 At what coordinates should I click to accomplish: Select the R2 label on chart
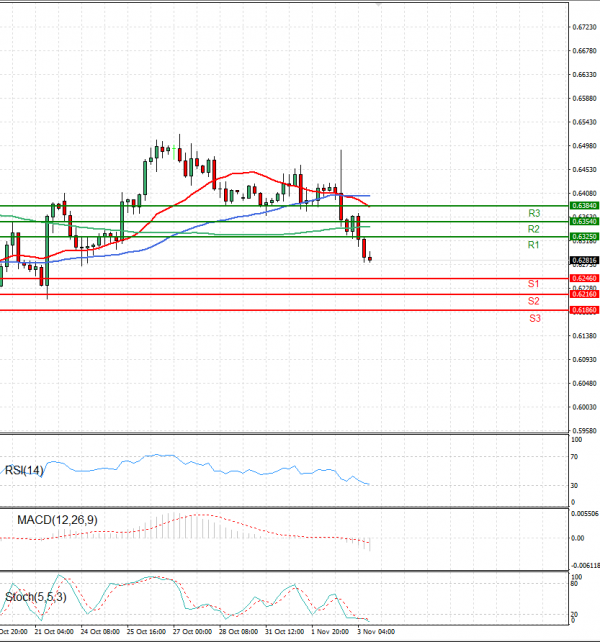point(534,229)
